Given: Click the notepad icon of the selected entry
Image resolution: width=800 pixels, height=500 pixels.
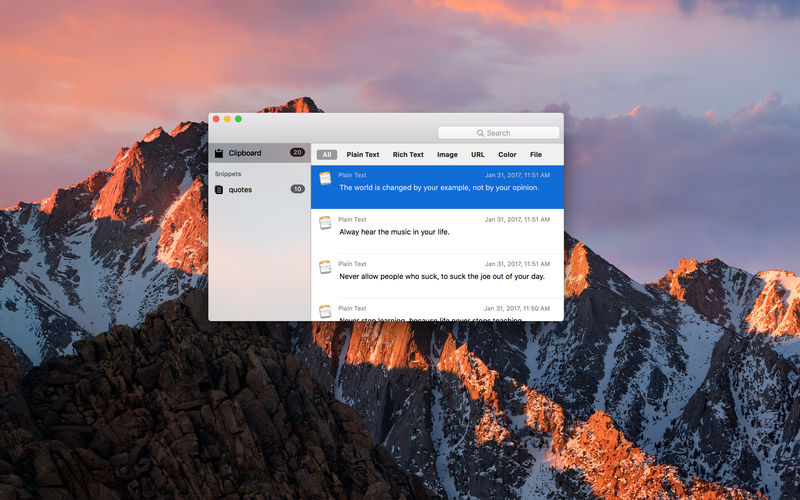Looking at the screenshot, I should [325, 178].
